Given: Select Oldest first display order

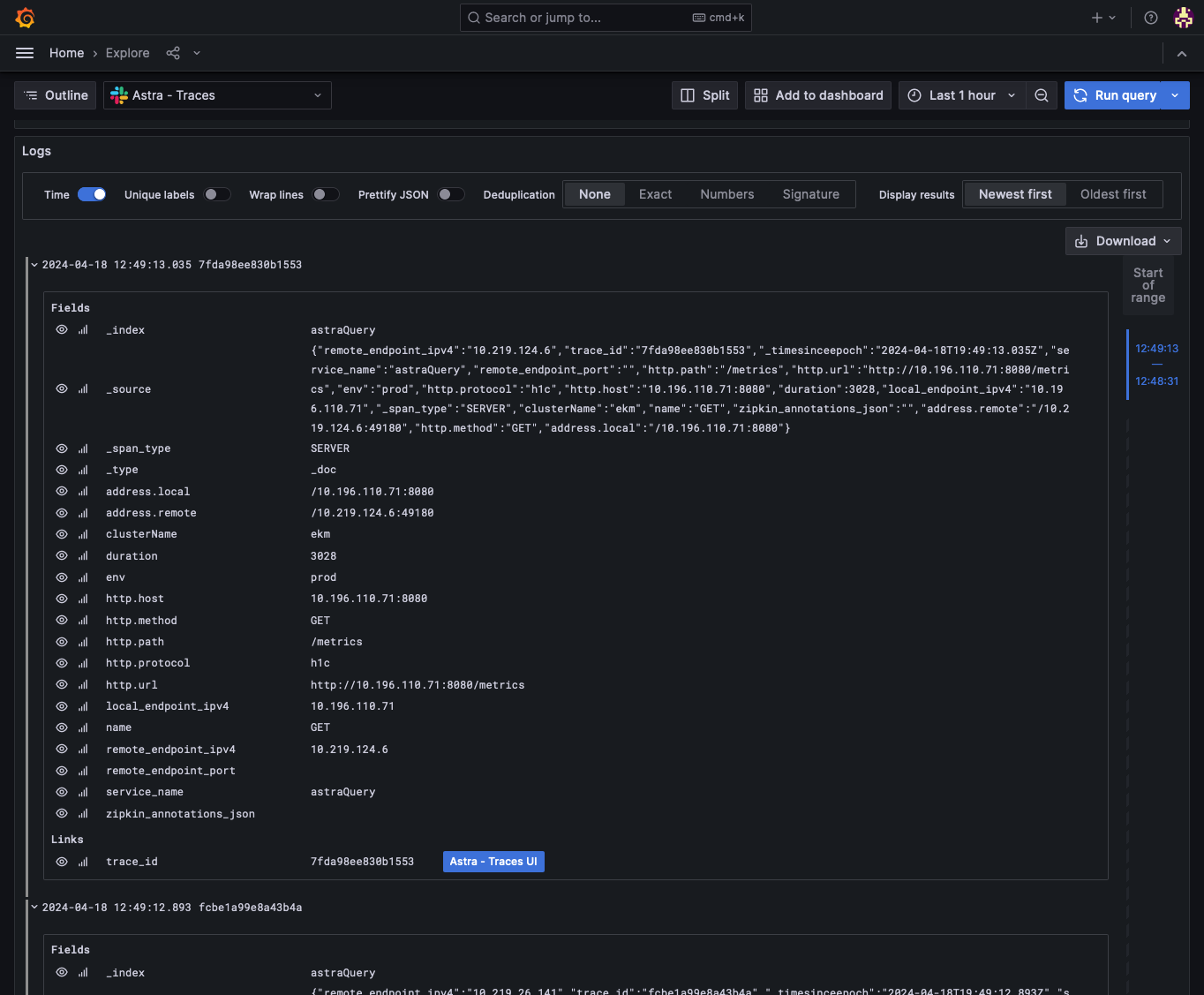Looking at the screenshot, I should (x=1113, y=194).
